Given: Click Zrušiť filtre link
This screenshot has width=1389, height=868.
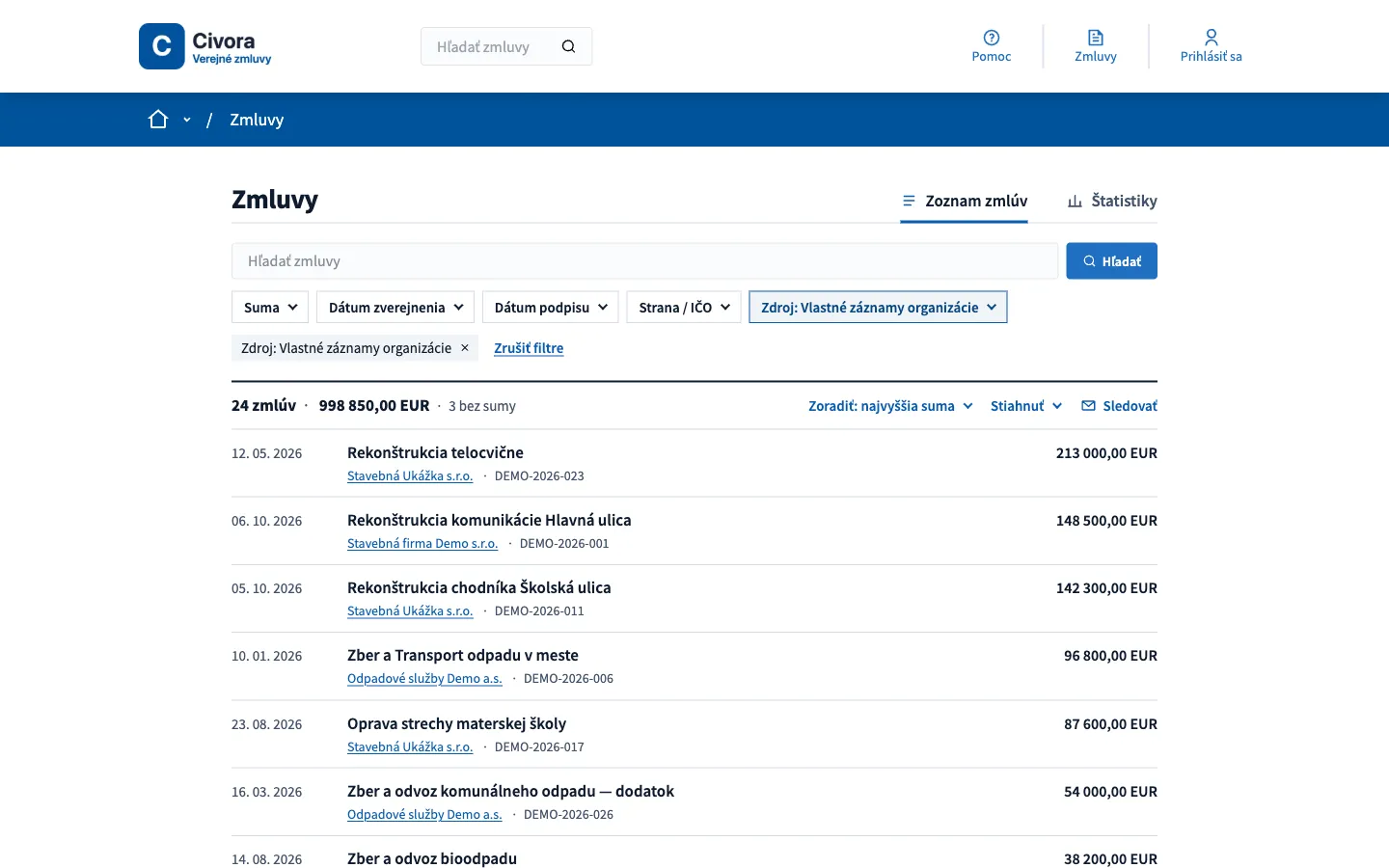Looking at the screenshot, I should [529, 348].
